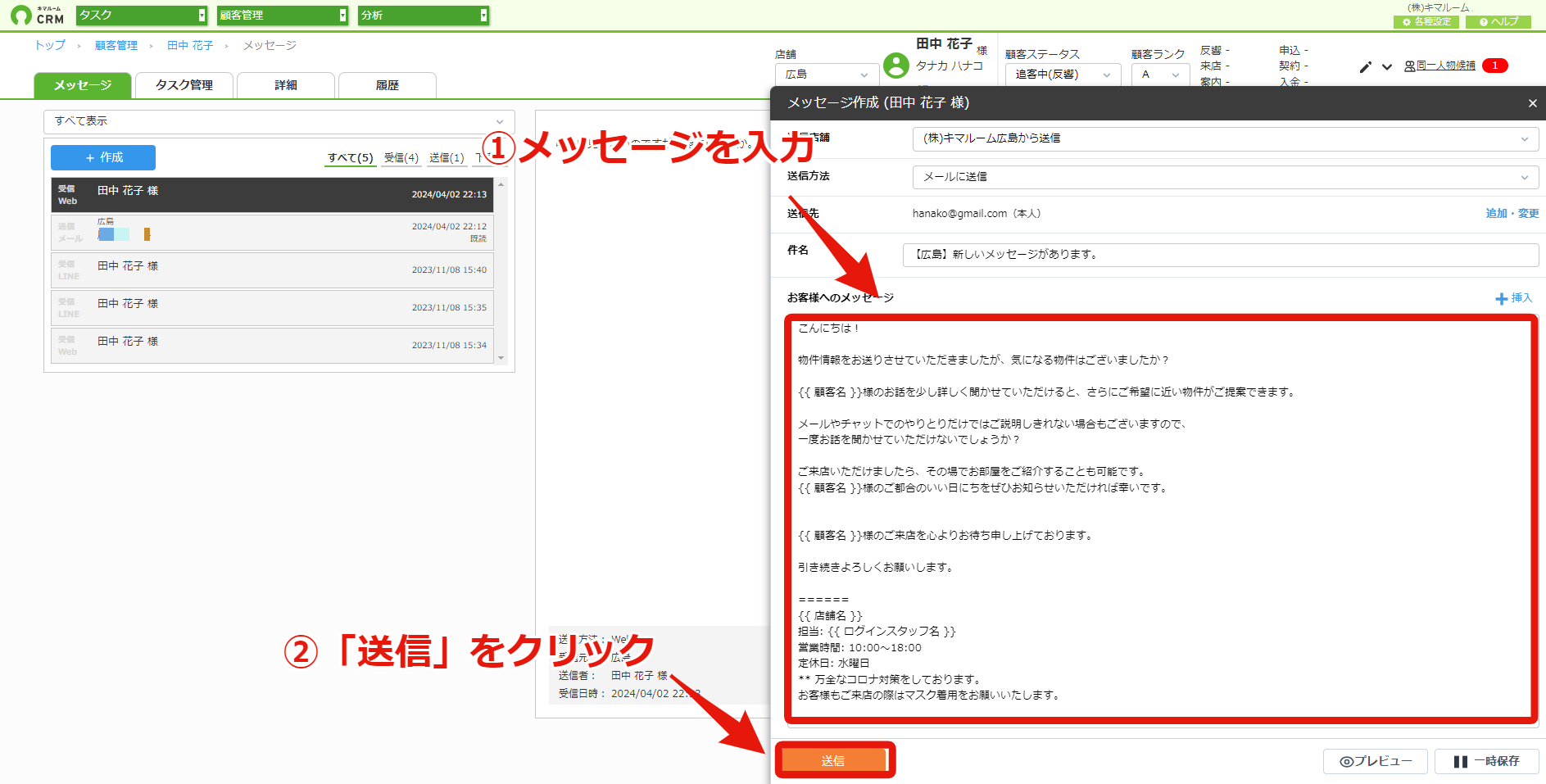
Task: Close the メッセージ作成 panel
Action: (x=1532, y=103)
